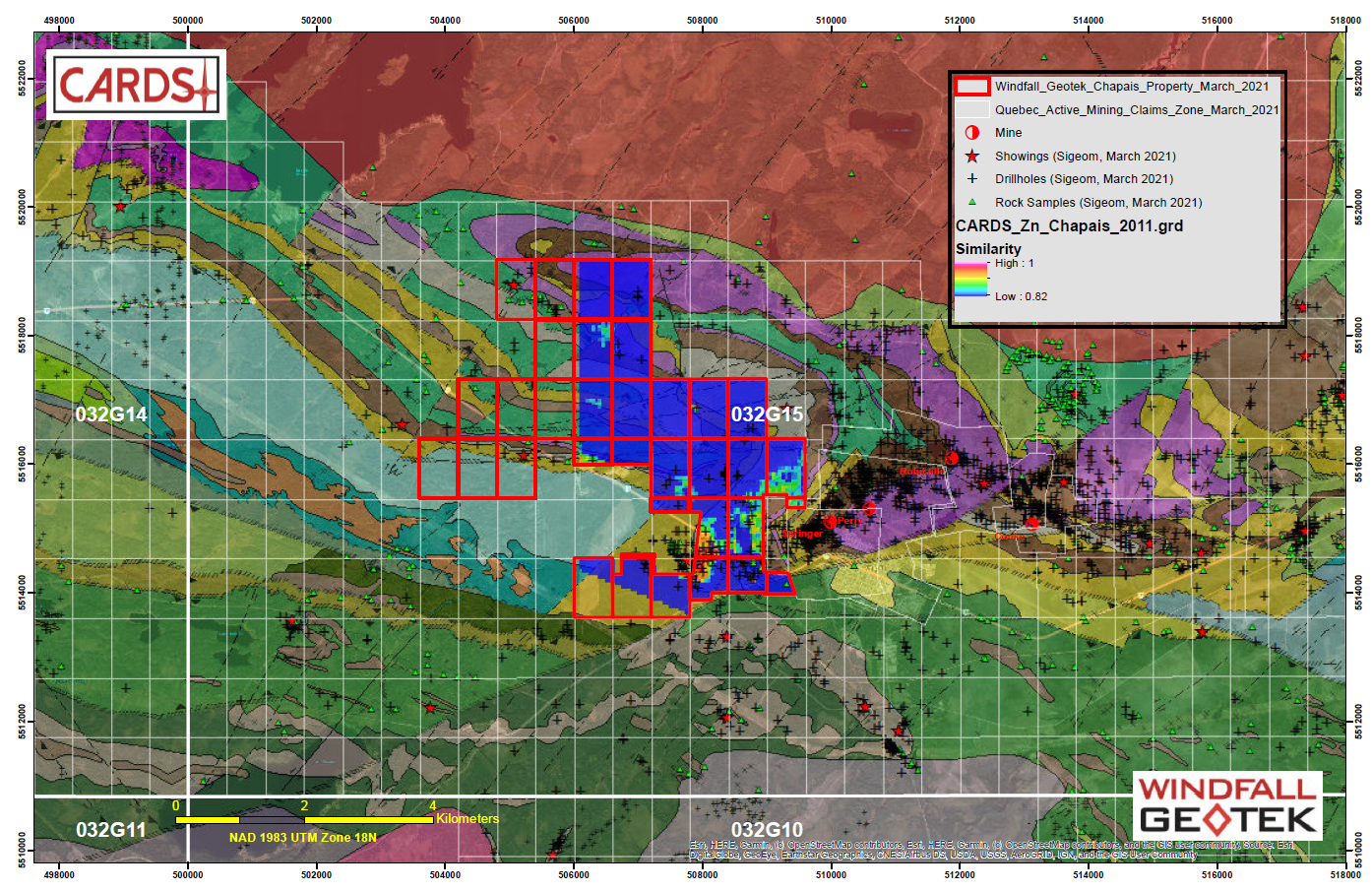This screenshot has width=1372, height=891.
Task: Click 'Rock Samples (Sigeom, March 2021)' legend text
Action: pyautogui.click(x=1098, y=203)
